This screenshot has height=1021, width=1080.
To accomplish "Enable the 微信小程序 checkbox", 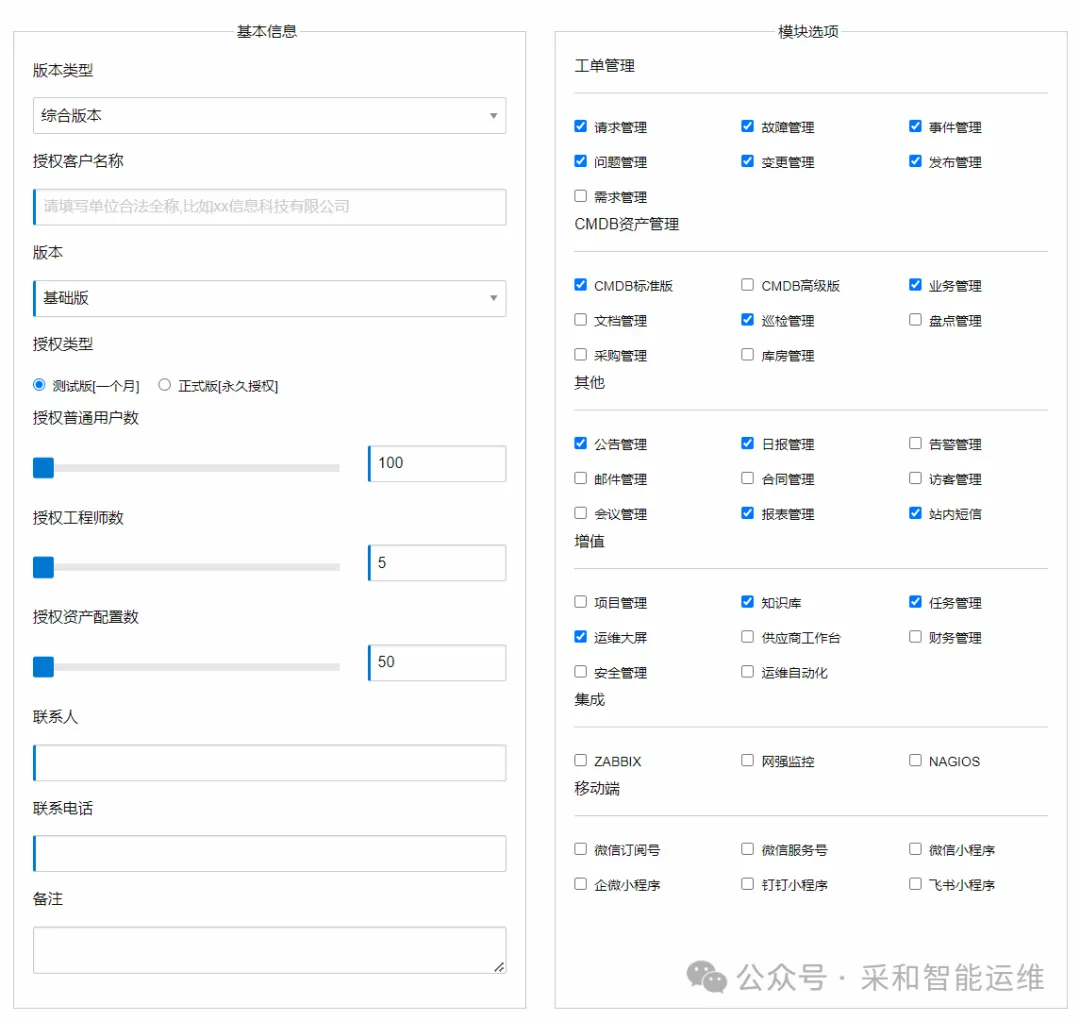I will (x=915, y=849).
